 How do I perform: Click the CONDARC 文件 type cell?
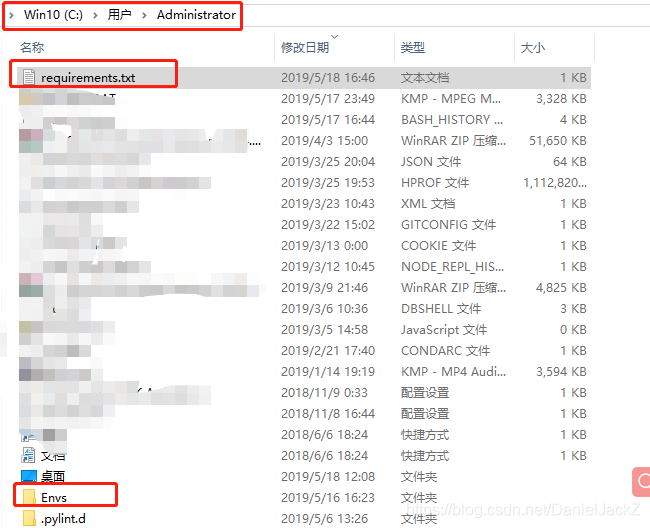pyautogui.click(x=445, y=351)
